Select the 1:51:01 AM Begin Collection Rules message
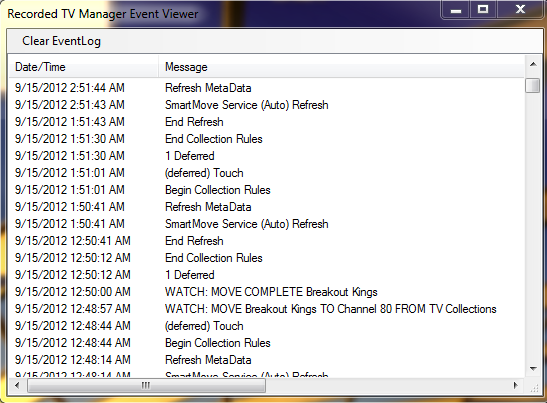The height and width of the screenshot is (403, 547). point(218,190)
